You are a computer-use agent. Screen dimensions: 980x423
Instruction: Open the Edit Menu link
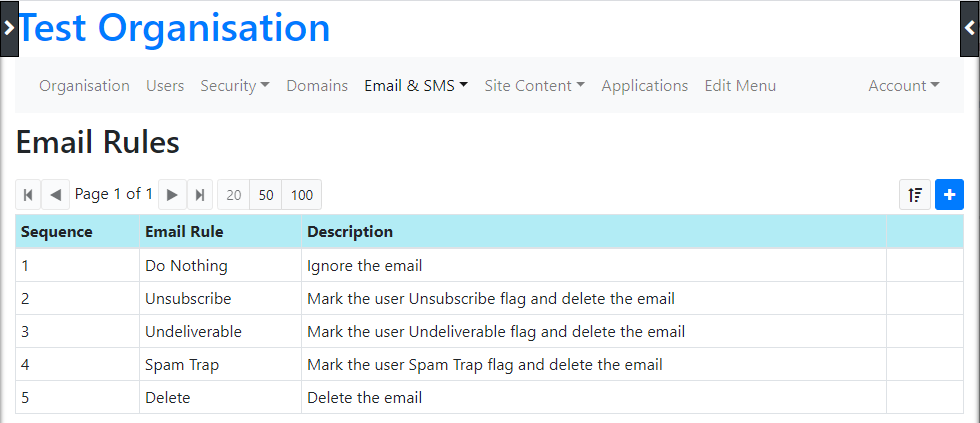(740, 86)
